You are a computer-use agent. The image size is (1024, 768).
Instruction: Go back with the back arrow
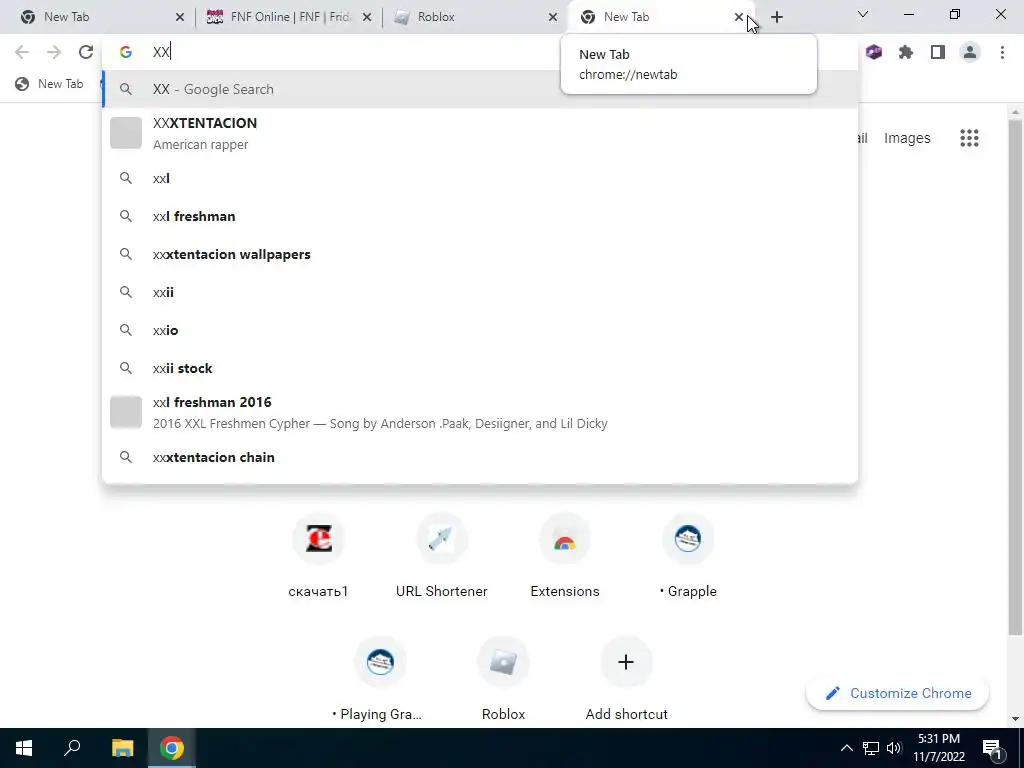click(22, 52)
